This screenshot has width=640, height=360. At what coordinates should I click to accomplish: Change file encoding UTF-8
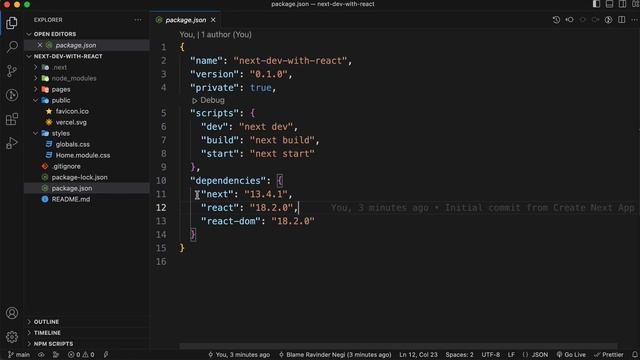(x=491, y=355)
